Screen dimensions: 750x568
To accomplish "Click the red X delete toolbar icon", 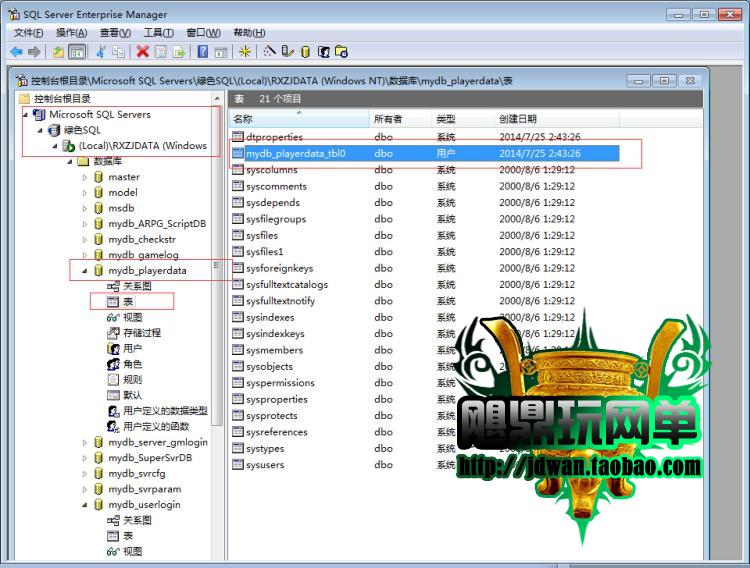I will click(143, 52).
